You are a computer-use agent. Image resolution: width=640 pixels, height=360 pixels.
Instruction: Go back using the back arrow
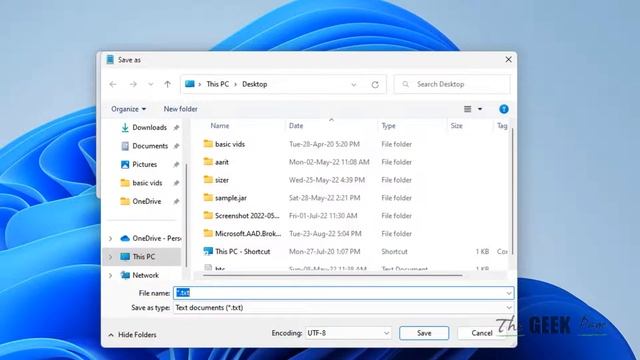[x=113, y=84]
